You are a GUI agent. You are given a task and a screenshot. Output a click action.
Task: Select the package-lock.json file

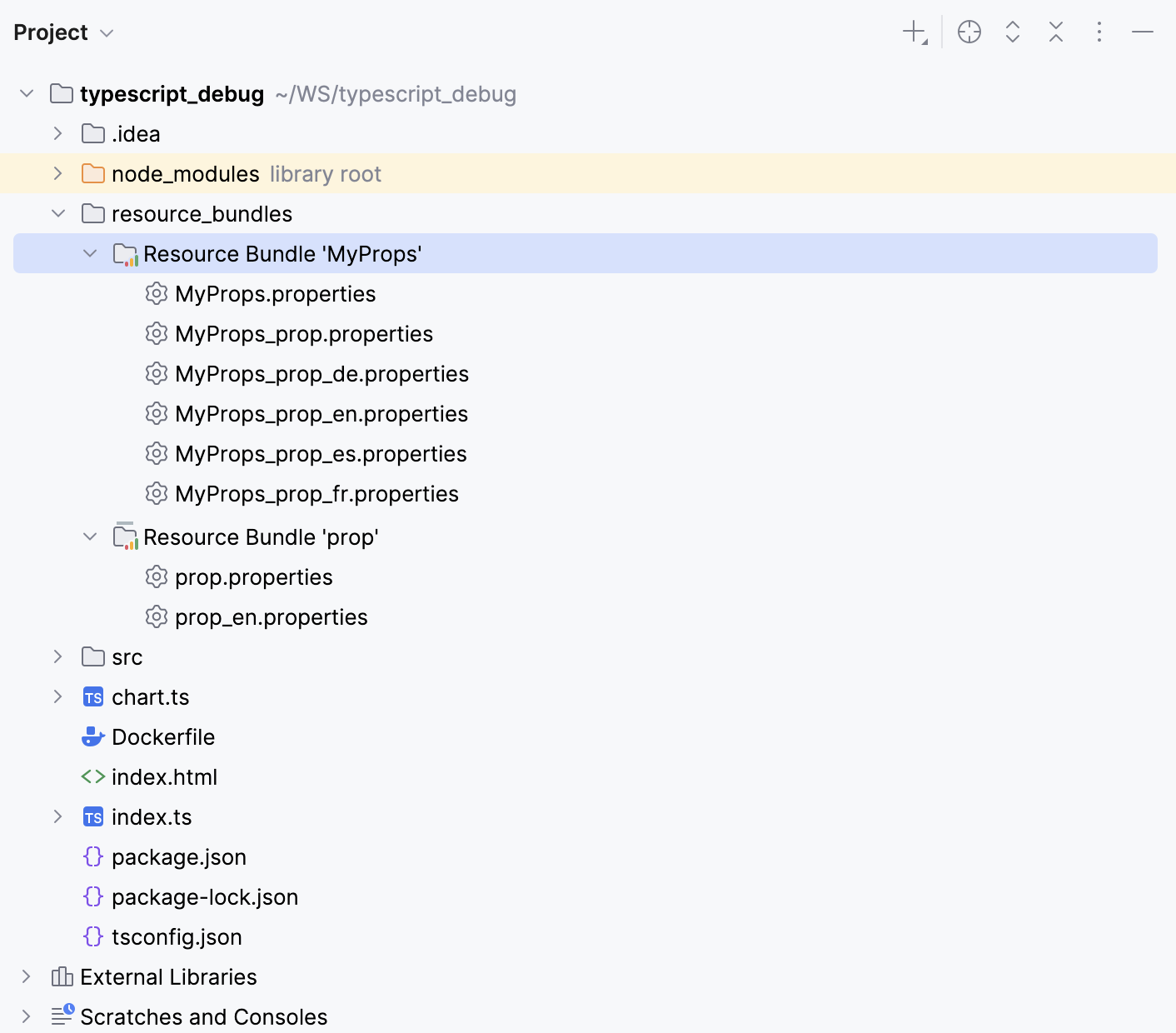(205, 896)
